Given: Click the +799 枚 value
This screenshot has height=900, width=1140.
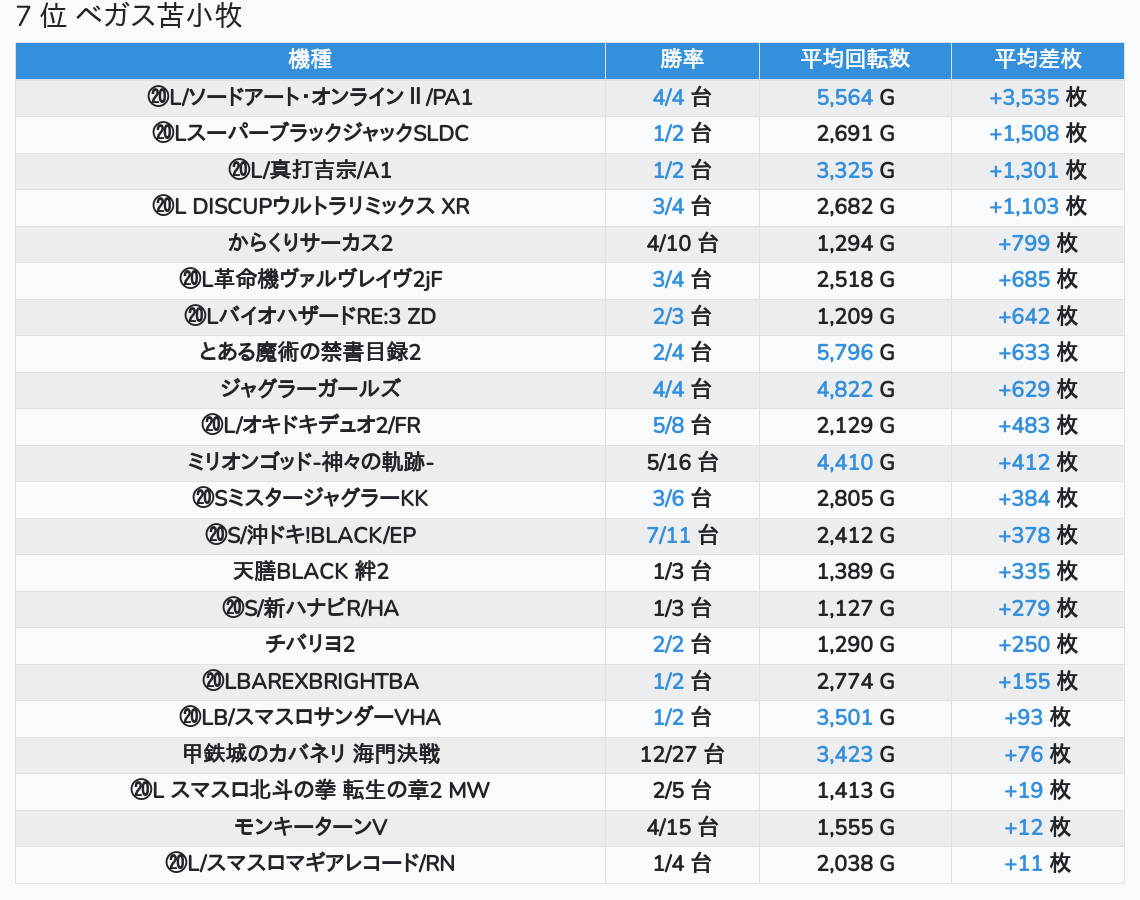Looking at the screenshot, I should [1037, 243].
